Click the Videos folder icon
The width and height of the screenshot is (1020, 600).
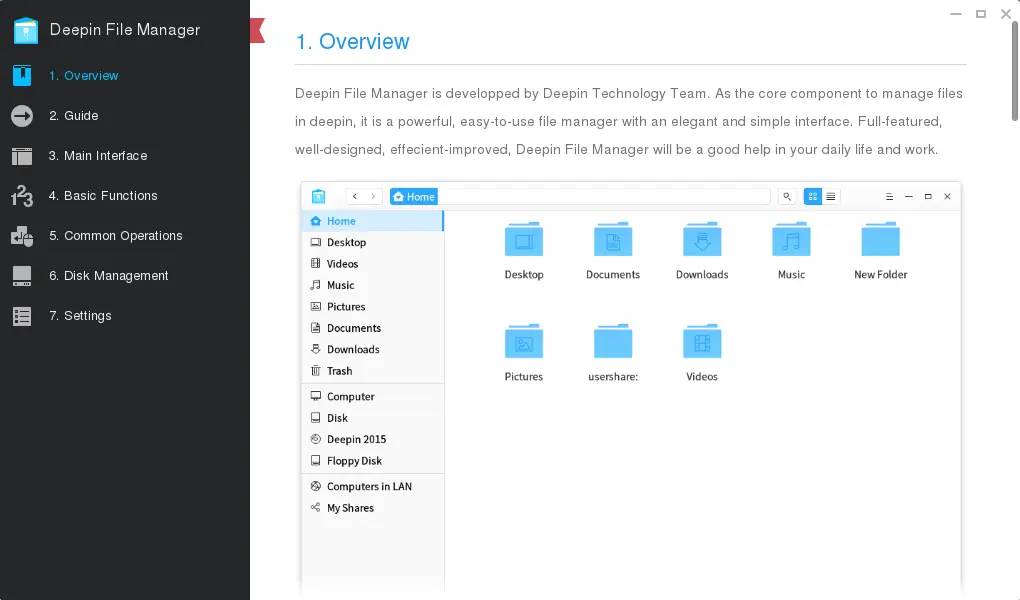tap(702, 340)
